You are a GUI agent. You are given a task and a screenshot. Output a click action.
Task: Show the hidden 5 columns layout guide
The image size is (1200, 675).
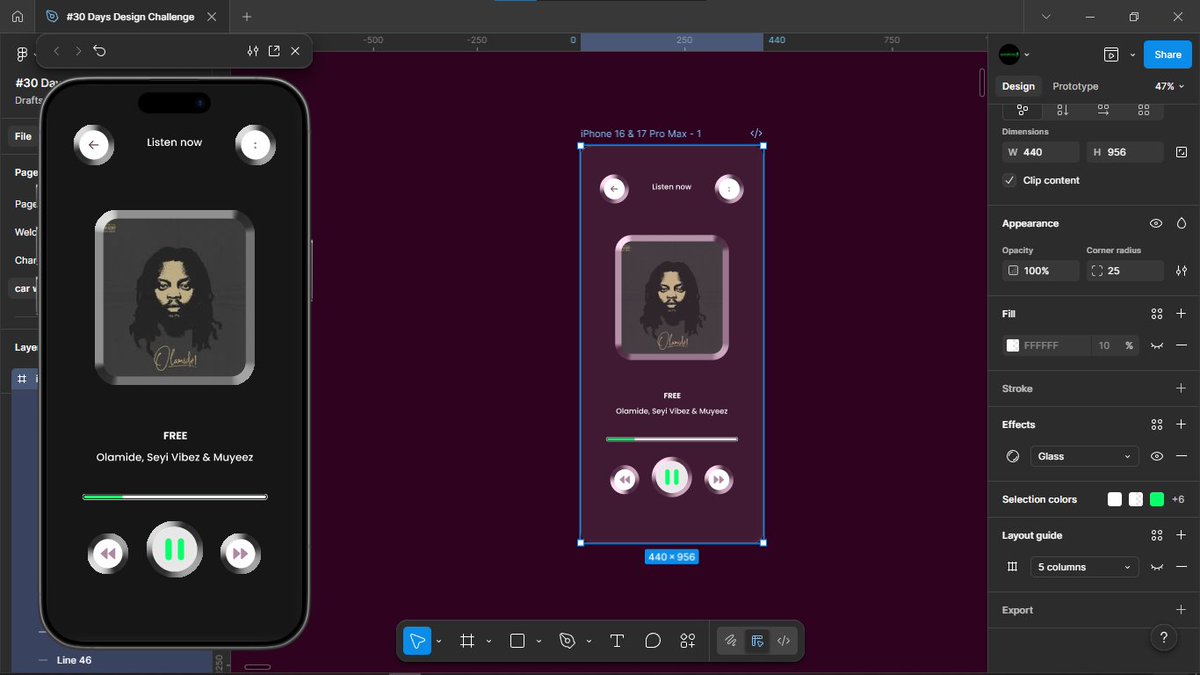click(1157, 567)
